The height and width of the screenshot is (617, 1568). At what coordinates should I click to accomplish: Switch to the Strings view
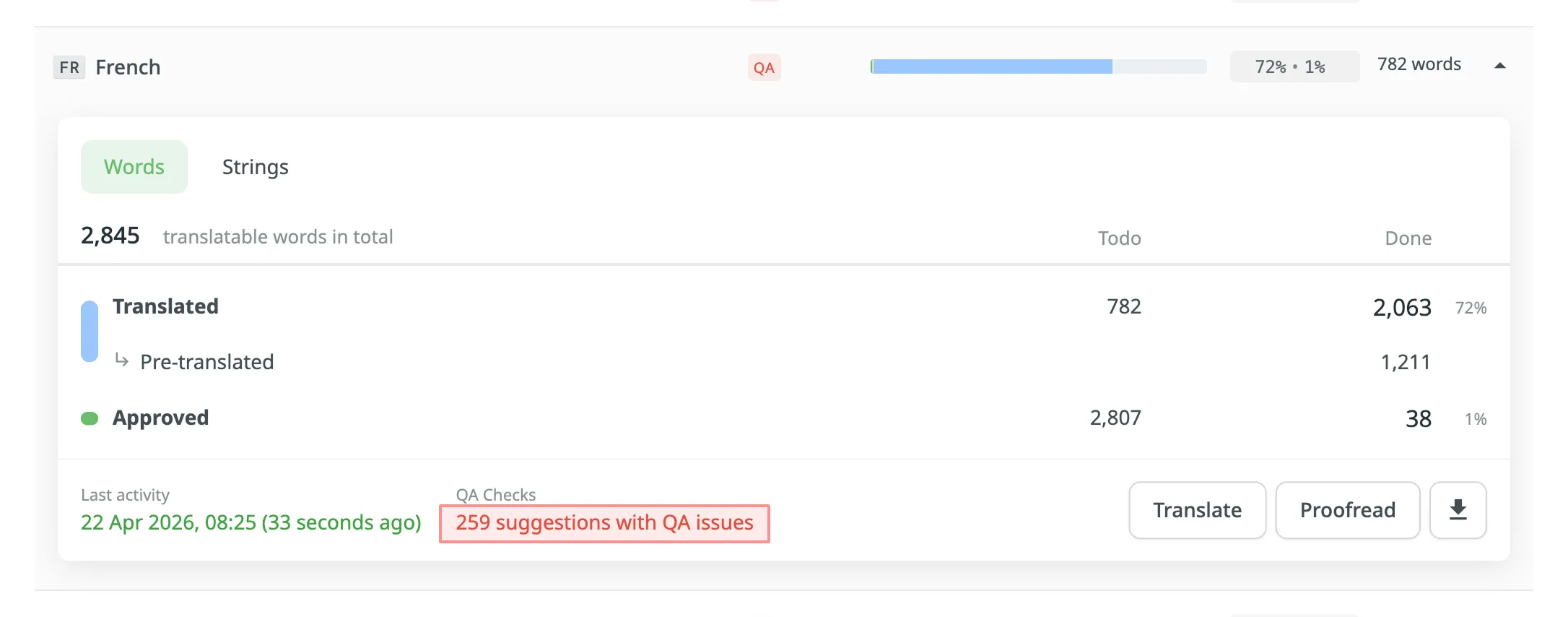(255, 166)
